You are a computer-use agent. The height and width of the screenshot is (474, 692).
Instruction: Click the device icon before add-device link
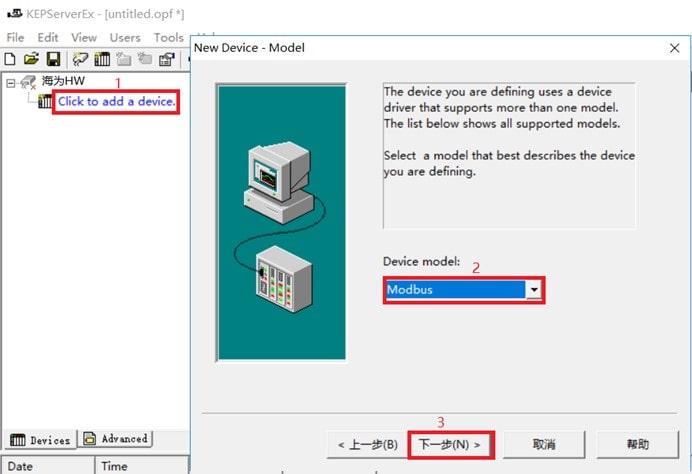click(x=45, y=102)
